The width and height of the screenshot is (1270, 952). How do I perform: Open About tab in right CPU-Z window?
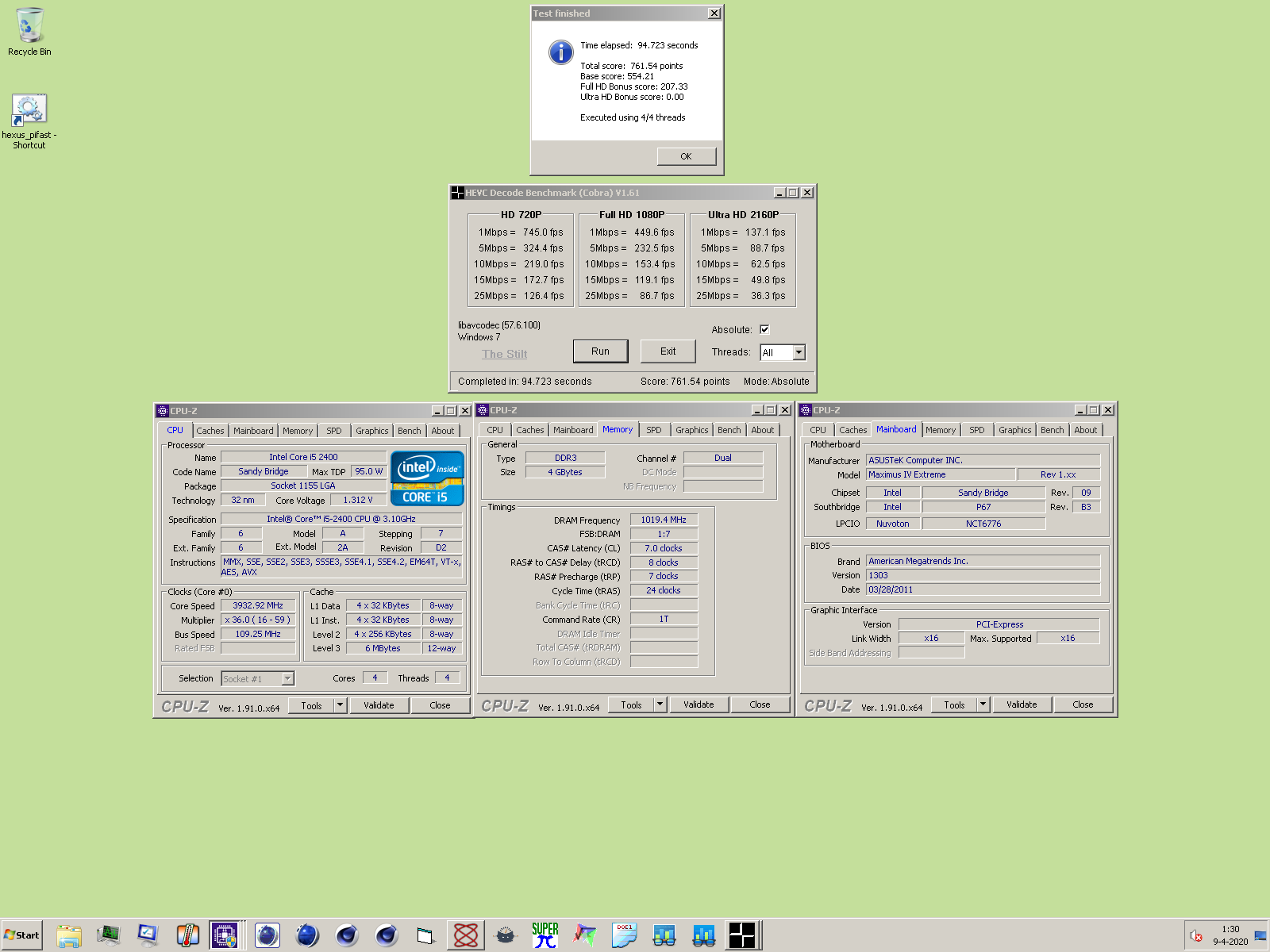click(1086, 430)
